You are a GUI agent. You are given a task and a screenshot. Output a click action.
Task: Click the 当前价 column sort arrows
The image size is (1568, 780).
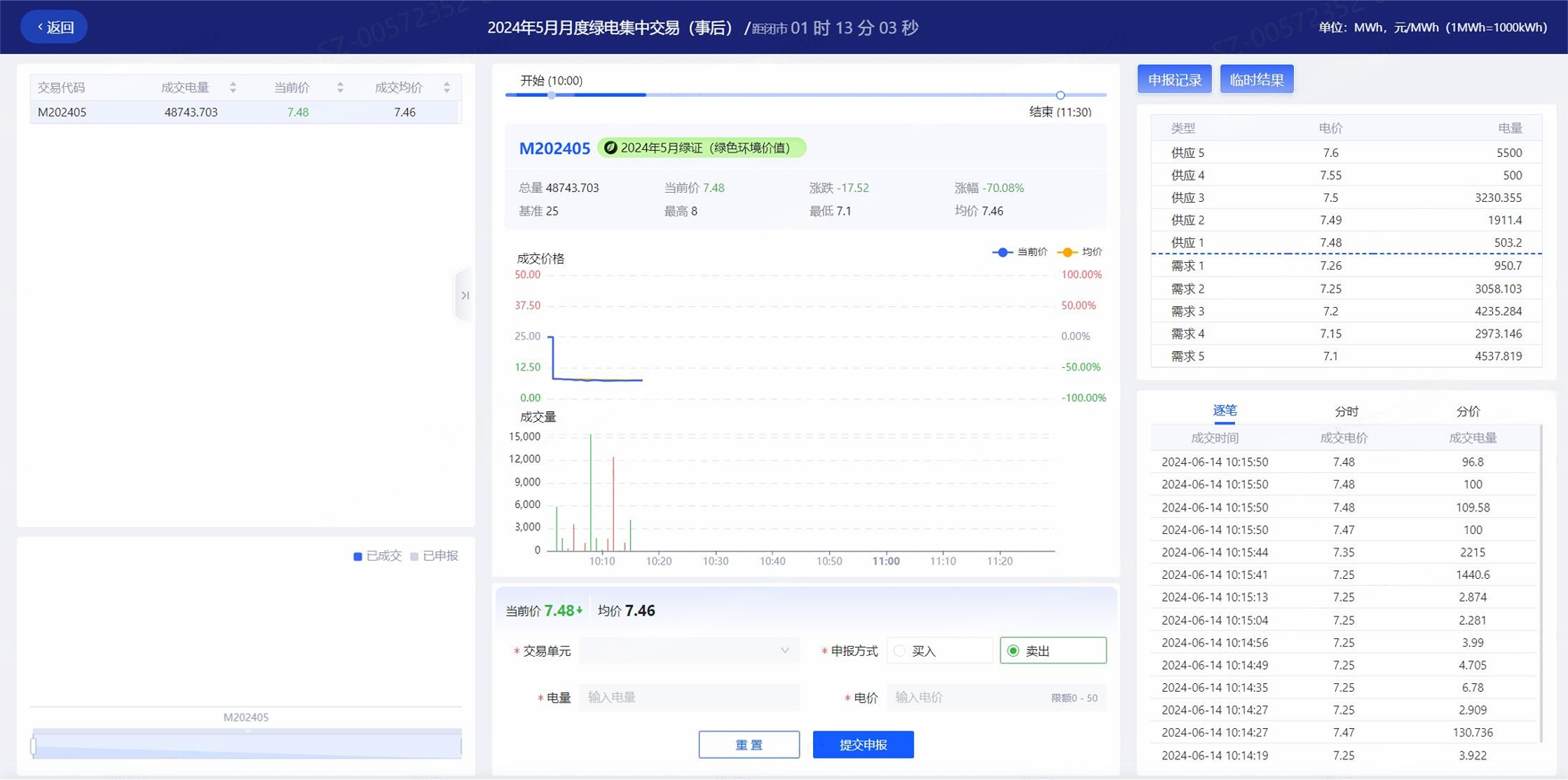[x=340, y=88]
